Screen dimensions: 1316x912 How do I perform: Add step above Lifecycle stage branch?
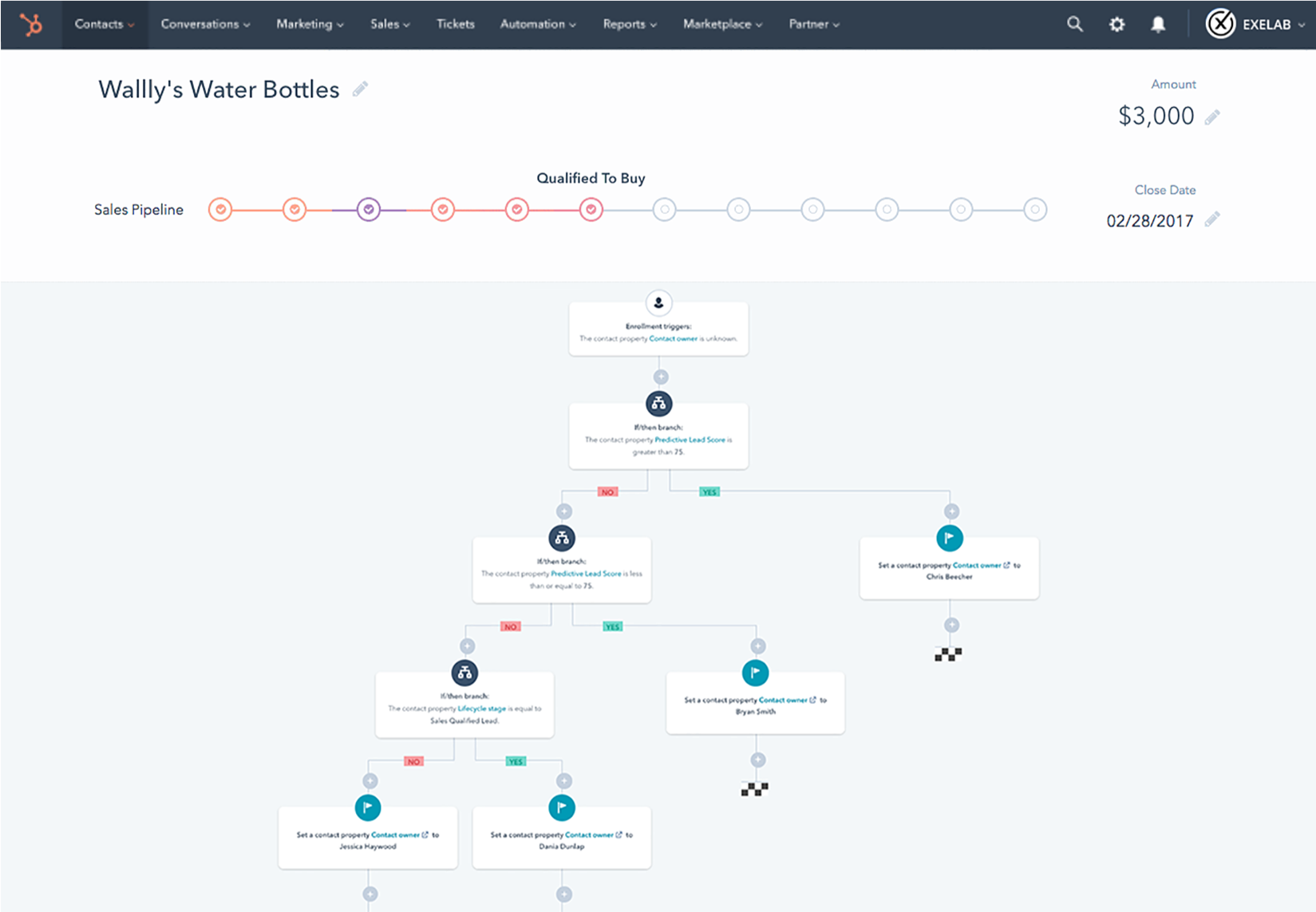(x=468, y=646)
